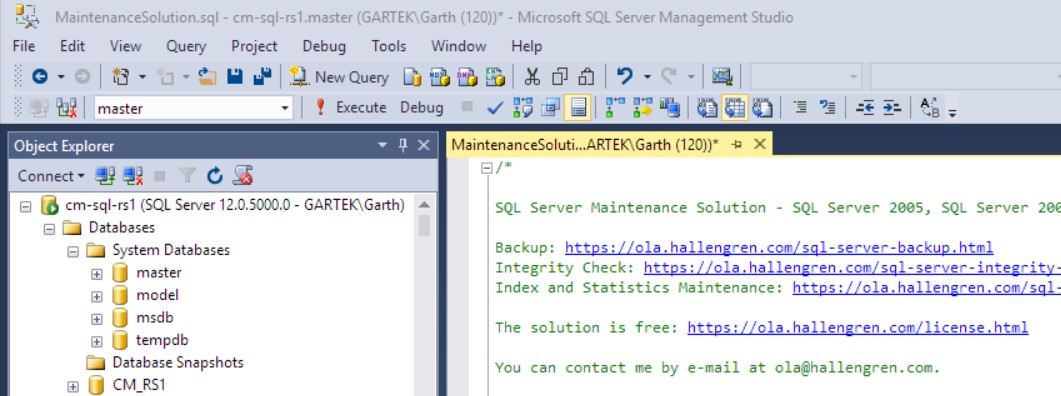Toggle auto-hide pin on Object Explorer
The height and width of the screenshot is (396, 1061).
[403, 145]
